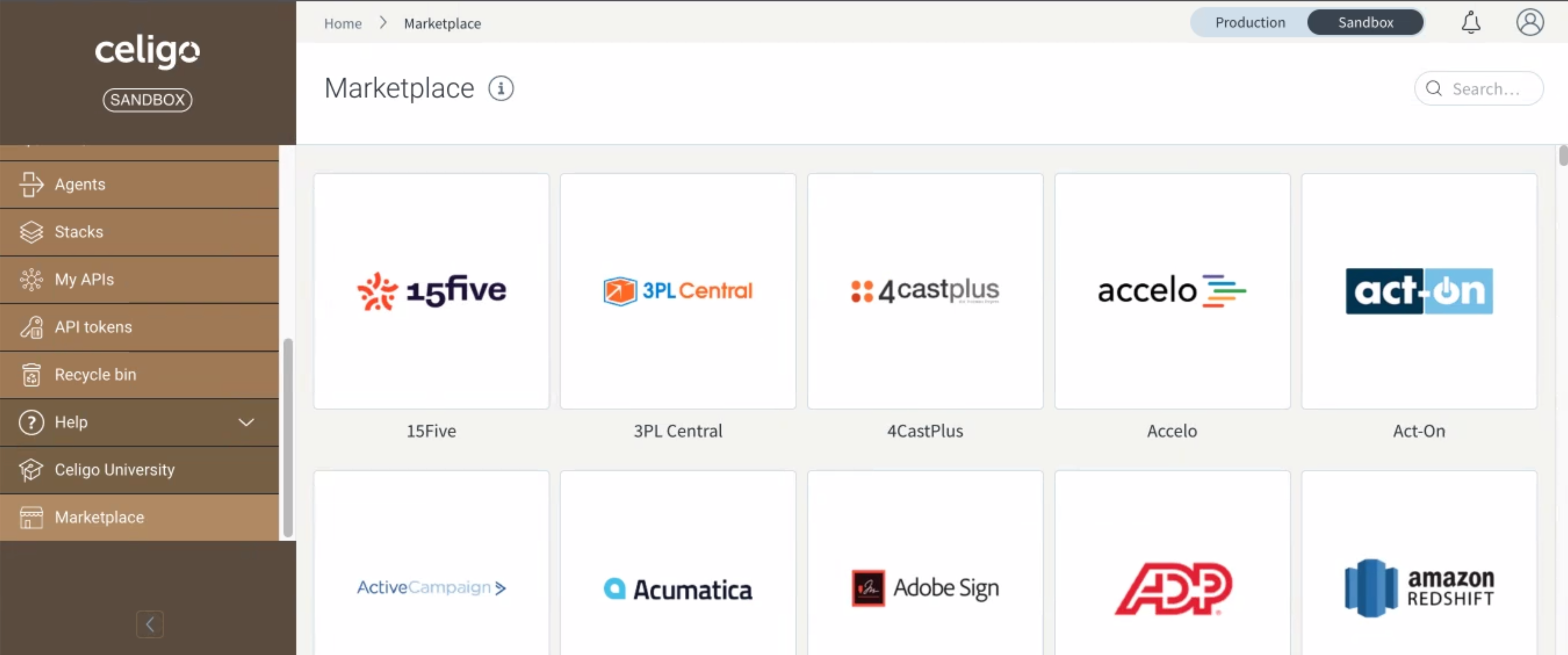Open the Marketplace sidebar menu item
1568x655 pixels.
coord(100,517)
